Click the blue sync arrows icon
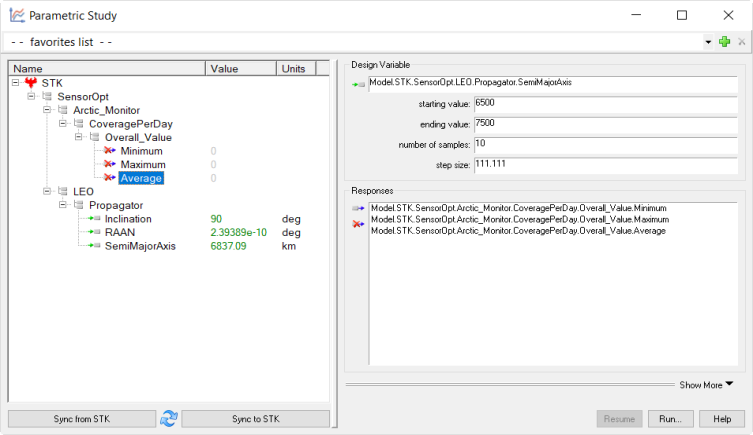Image resolution: width=753 pixels, height=435 pixels. 169,418
